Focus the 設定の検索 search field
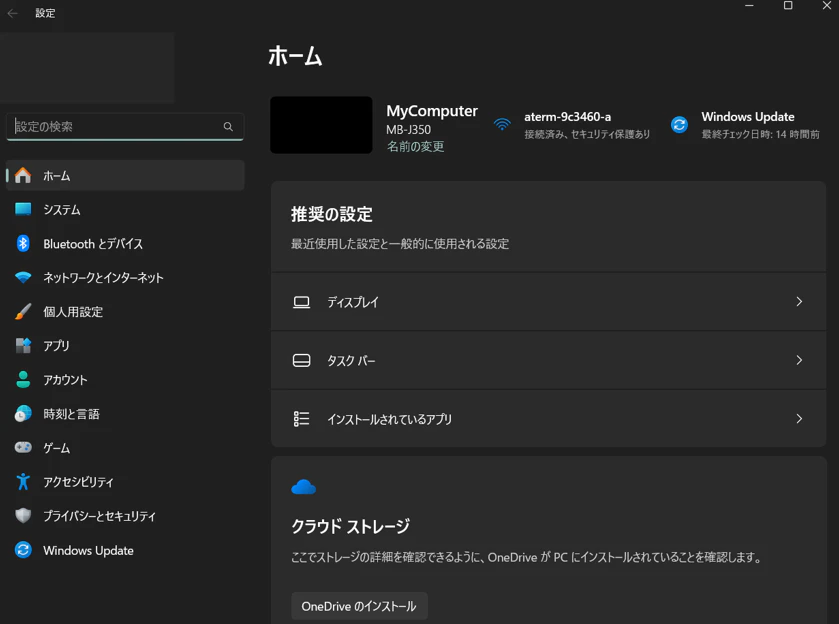839x624 pixels. pyautogui.click(x=125, y=127)
